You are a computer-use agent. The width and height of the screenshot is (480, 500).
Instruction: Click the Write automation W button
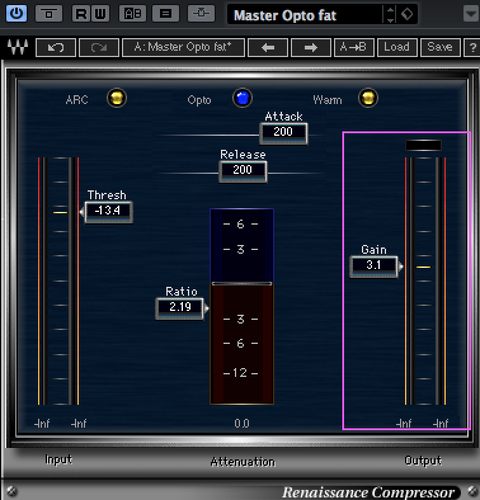click(x=100, y=14)
